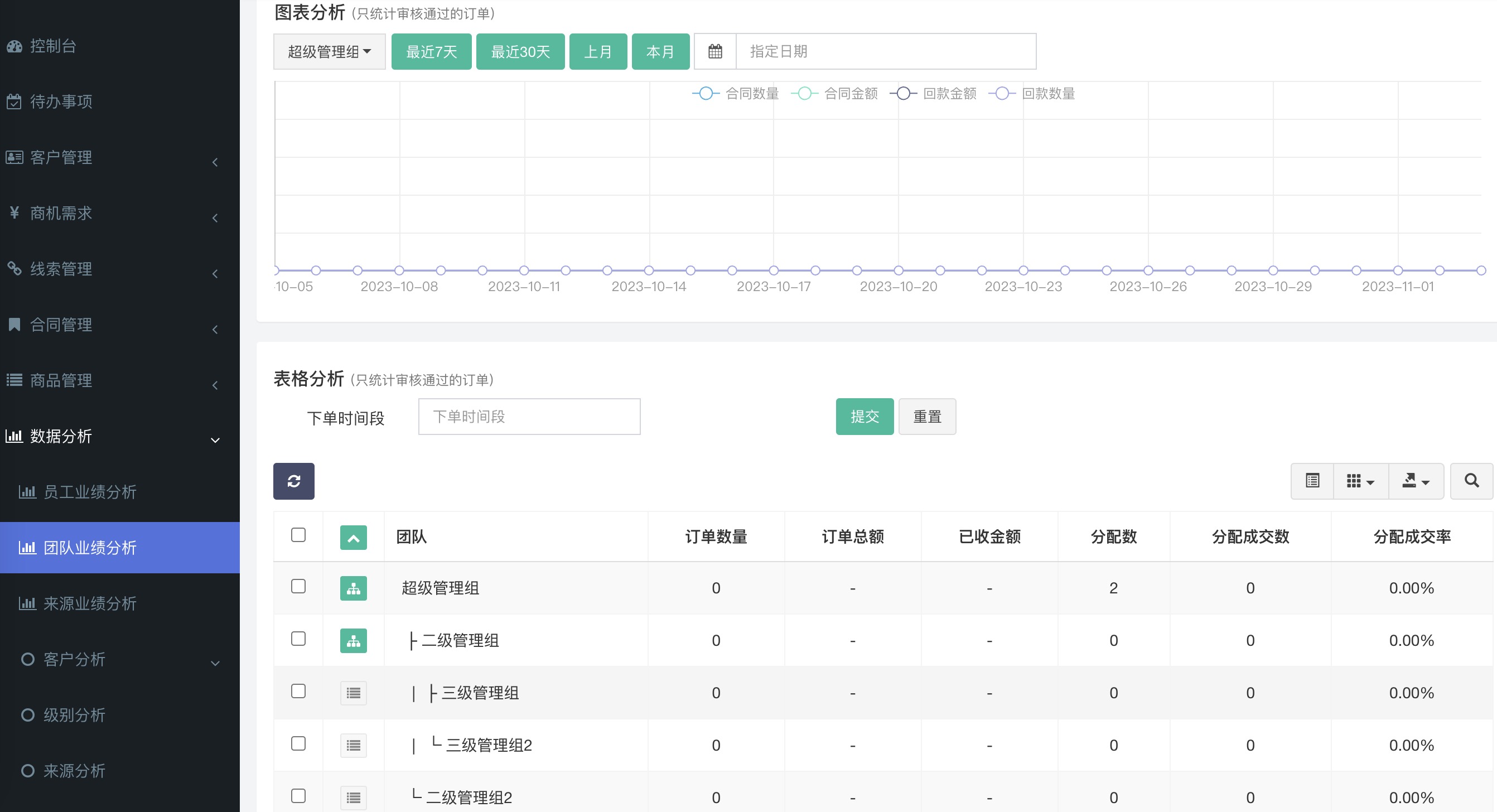
Task: Refresh the table with the refresh icon
Action: 293,481
